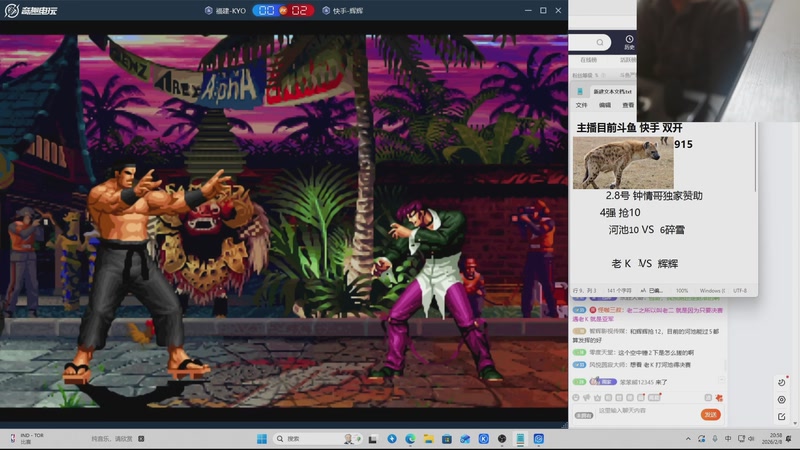Switch to the 在线榜 tab
The image size is (800, 450).
pos(588,60)
